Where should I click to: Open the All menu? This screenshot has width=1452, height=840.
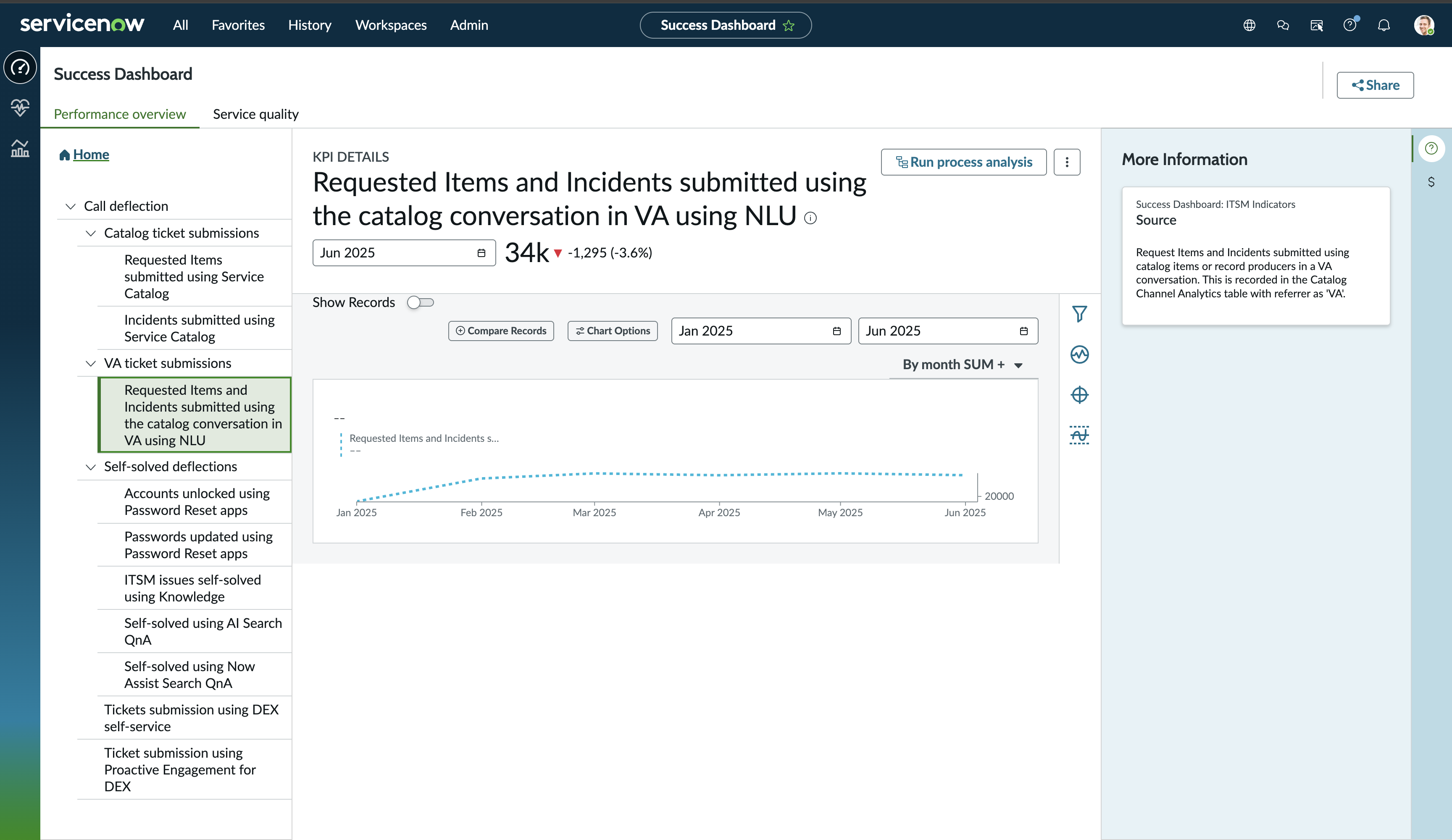click(180, 25)
